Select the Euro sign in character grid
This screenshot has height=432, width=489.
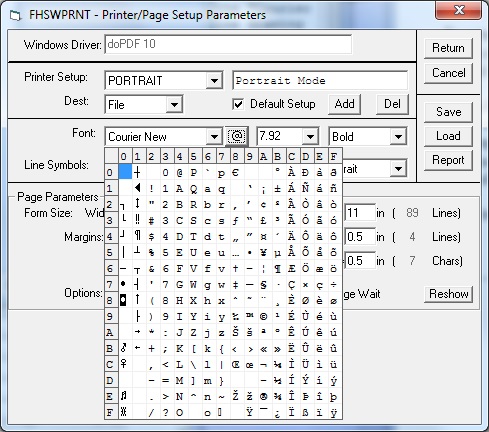pos(235,172)
